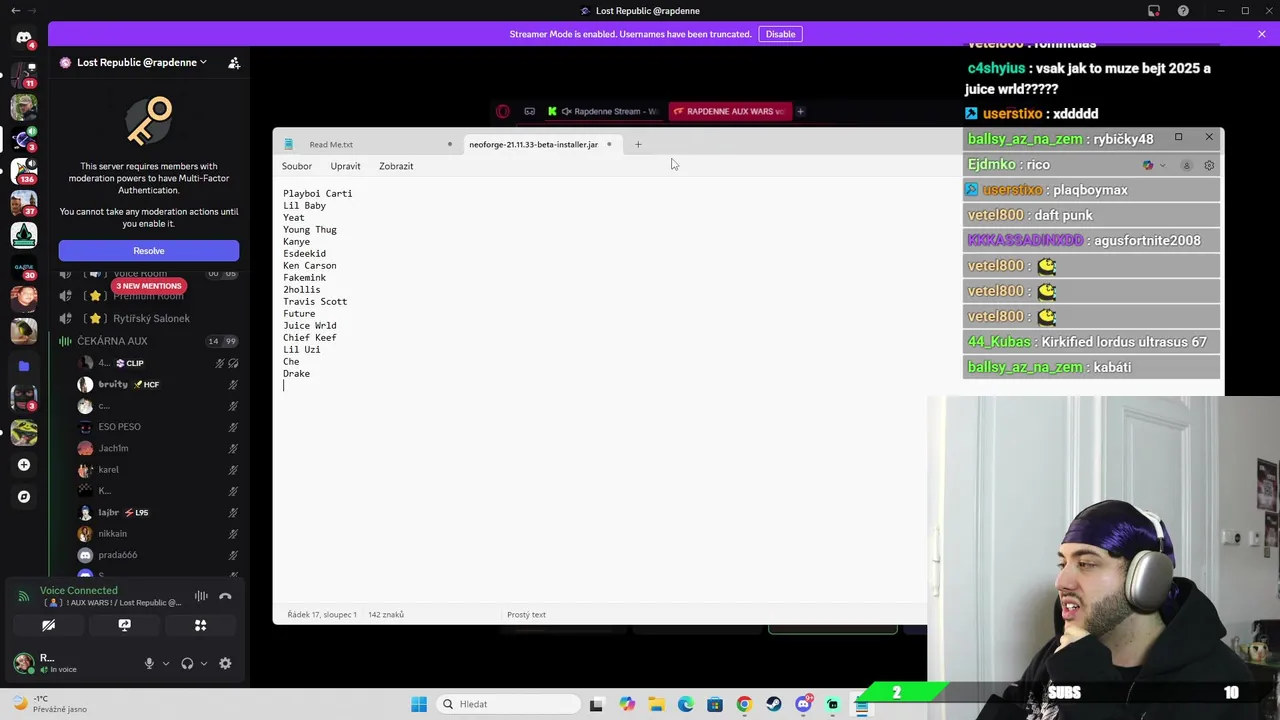Click the line Playboi Carti in Notepad
The image size is (1280, 720).
point(317,193)
